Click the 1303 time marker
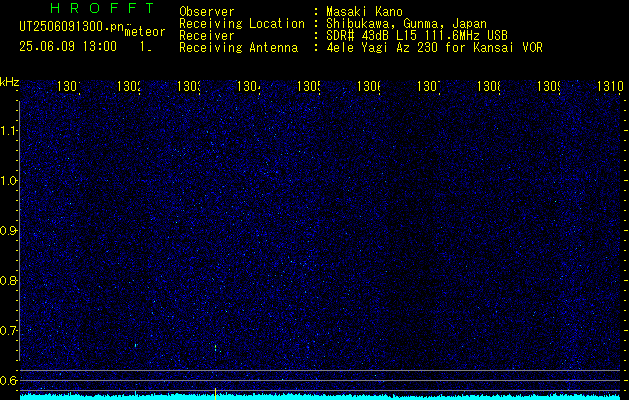 point(189,87)
